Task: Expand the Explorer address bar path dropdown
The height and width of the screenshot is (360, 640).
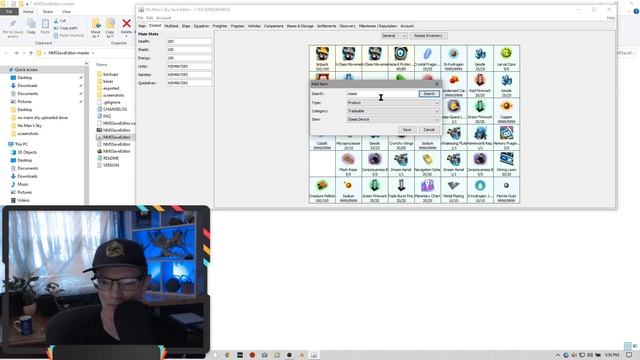Action: click(93, 53)
